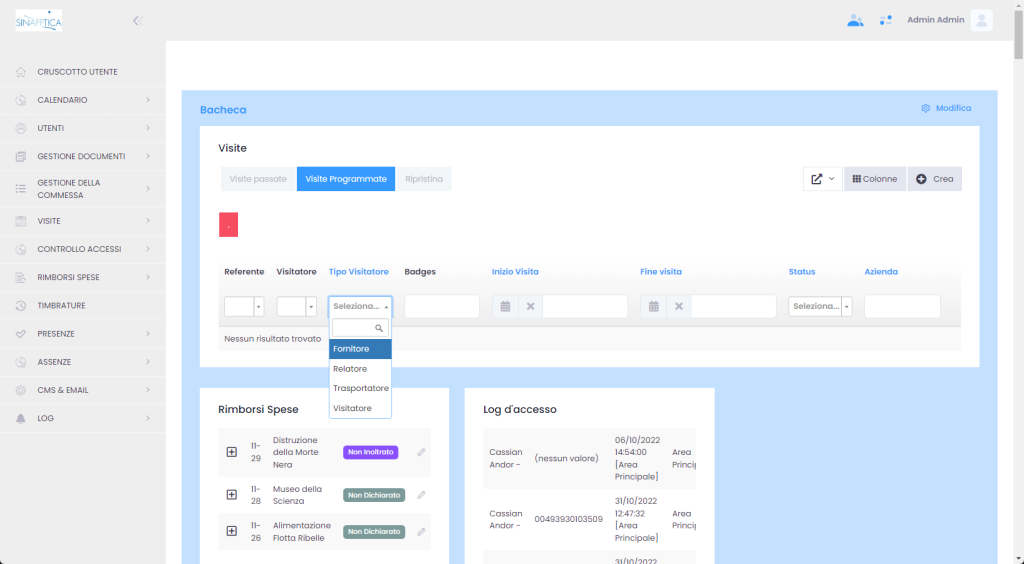Edit the Museo della Scienza reimbursement
Viewport: 1024px width, 564px height.
pos(421,495)
